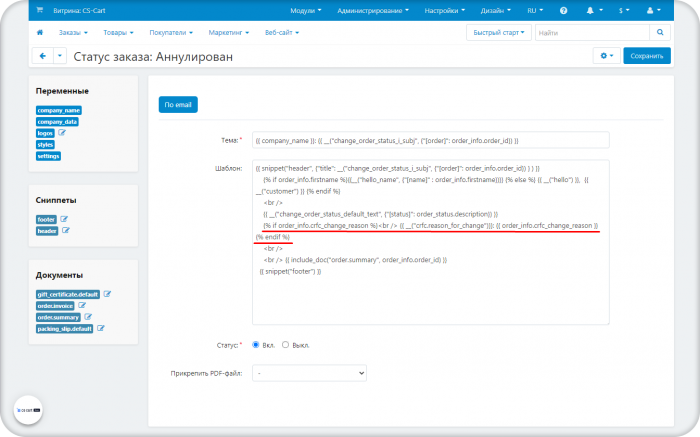Insert the styles variable
Image resolution: width=700 pixels, height=437 pixels.
pos(45,145)
